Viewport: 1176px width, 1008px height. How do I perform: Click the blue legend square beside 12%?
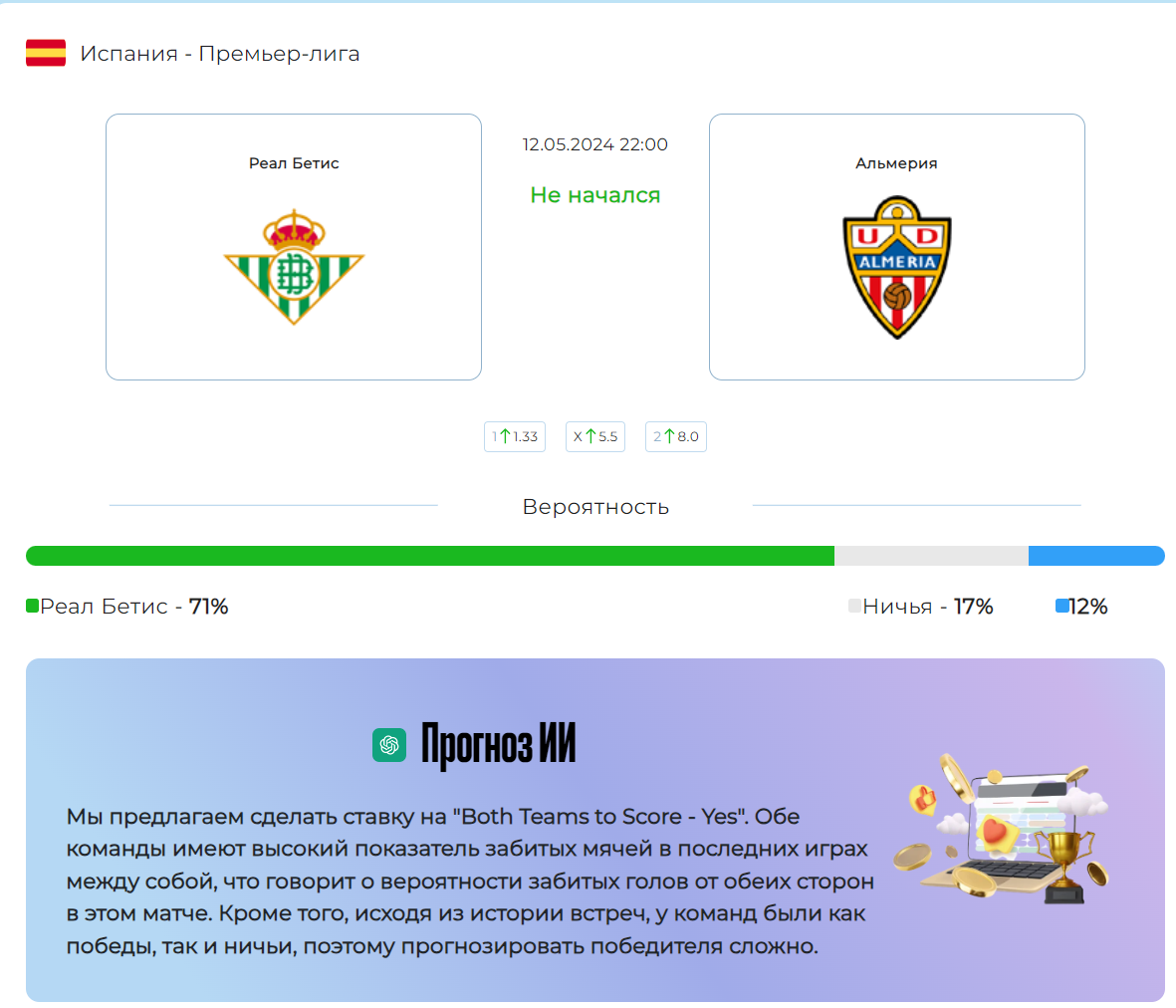(1062, 606)
